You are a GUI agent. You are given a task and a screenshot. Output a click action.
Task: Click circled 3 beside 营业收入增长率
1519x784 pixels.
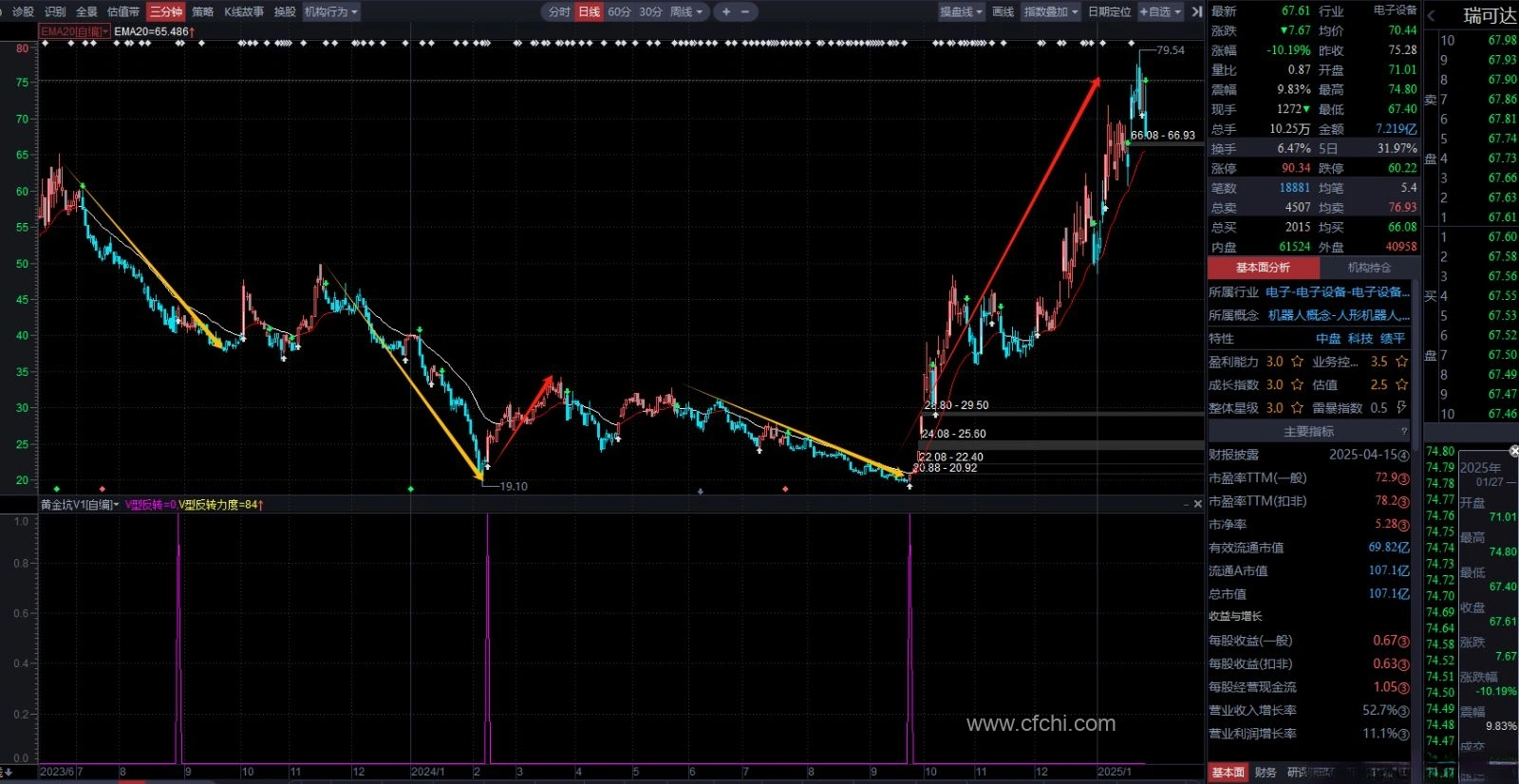tap(1405, 711)
